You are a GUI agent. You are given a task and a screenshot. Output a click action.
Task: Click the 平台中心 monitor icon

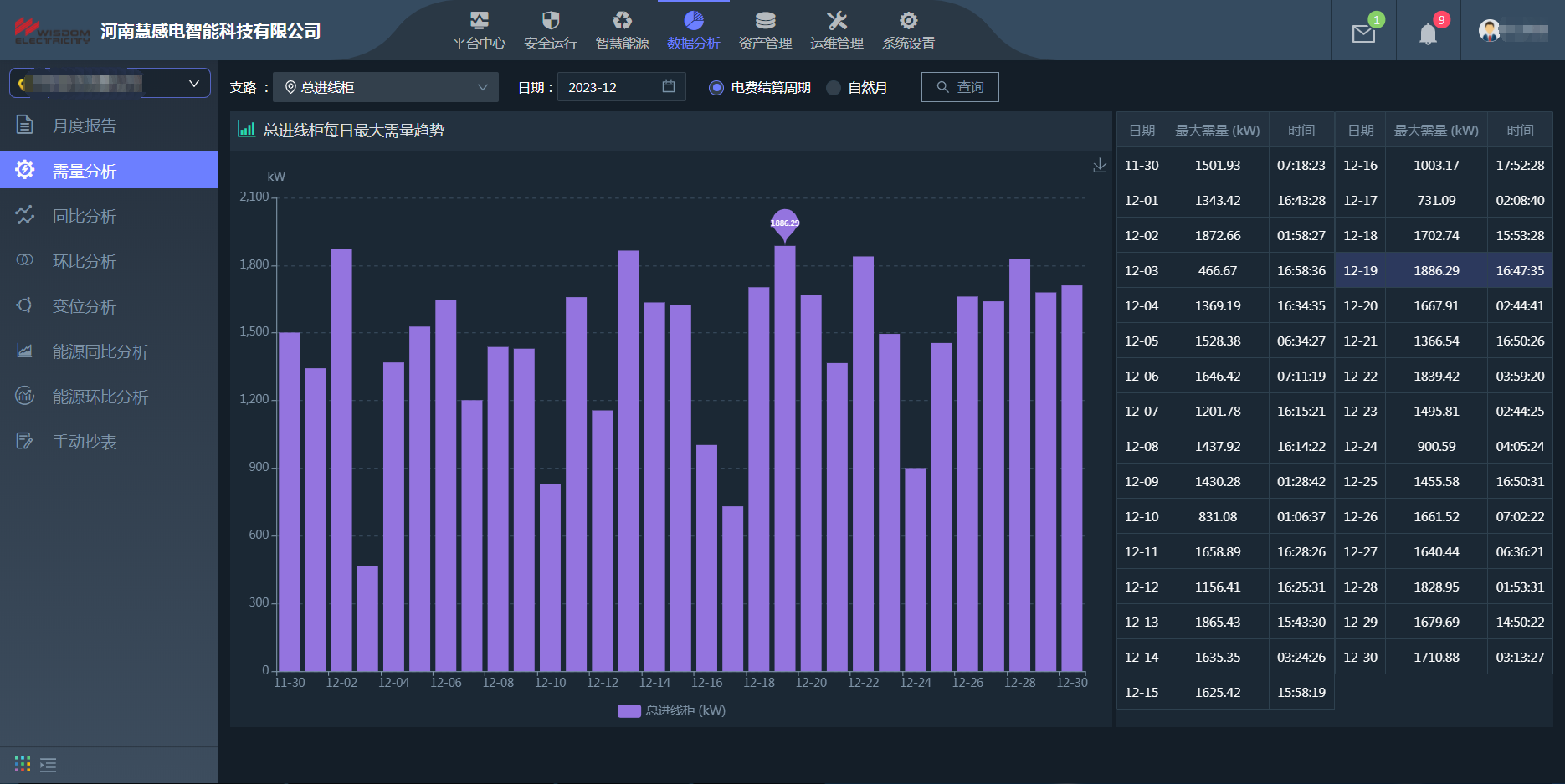pyautogui.click(x=479, y=21)
